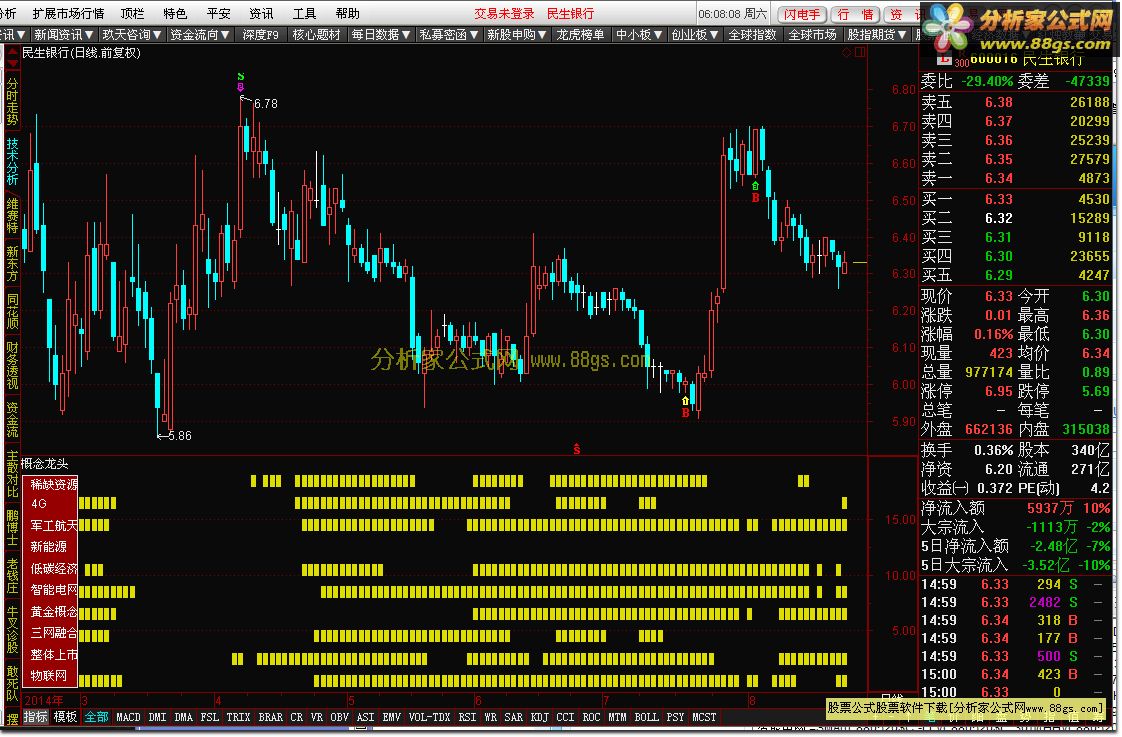1122x737 pixels.
Task: Apply the VOL-TDX indicator
Action: tap(429, 717)
